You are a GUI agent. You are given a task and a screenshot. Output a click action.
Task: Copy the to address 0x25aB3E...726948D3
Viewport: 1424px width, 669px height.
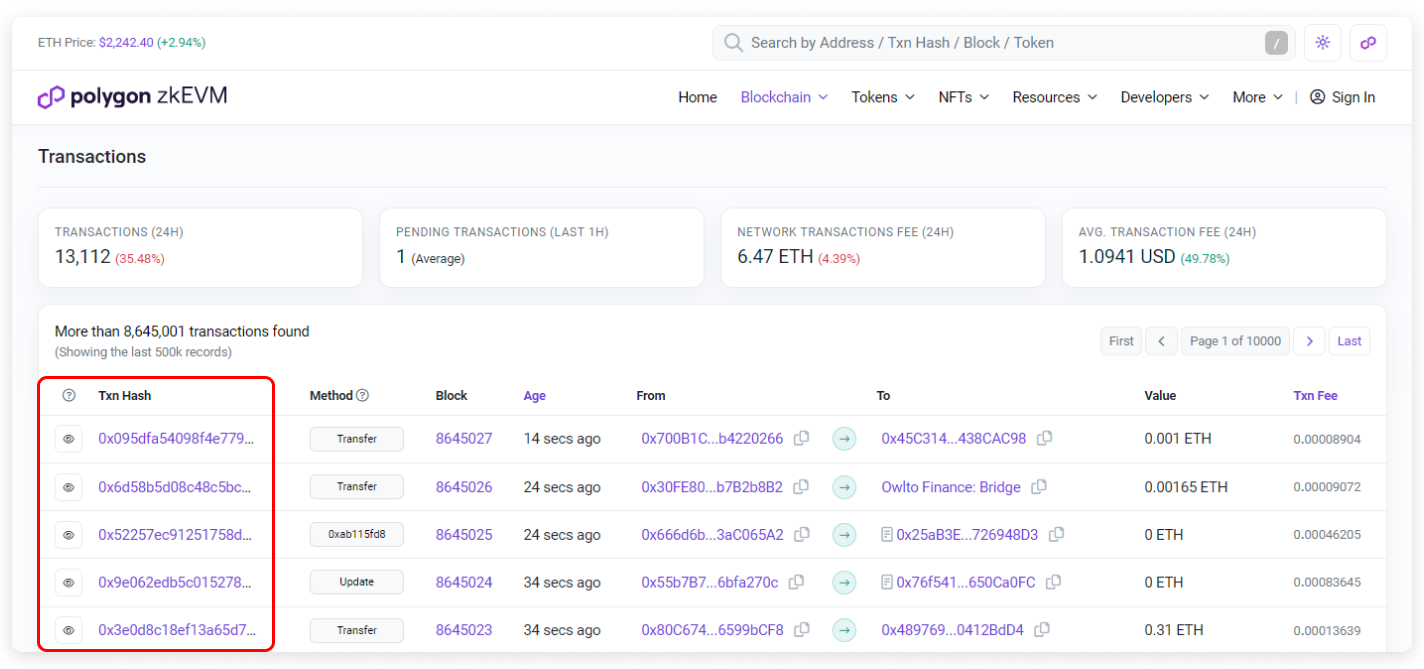click(x=1056, y=535)
